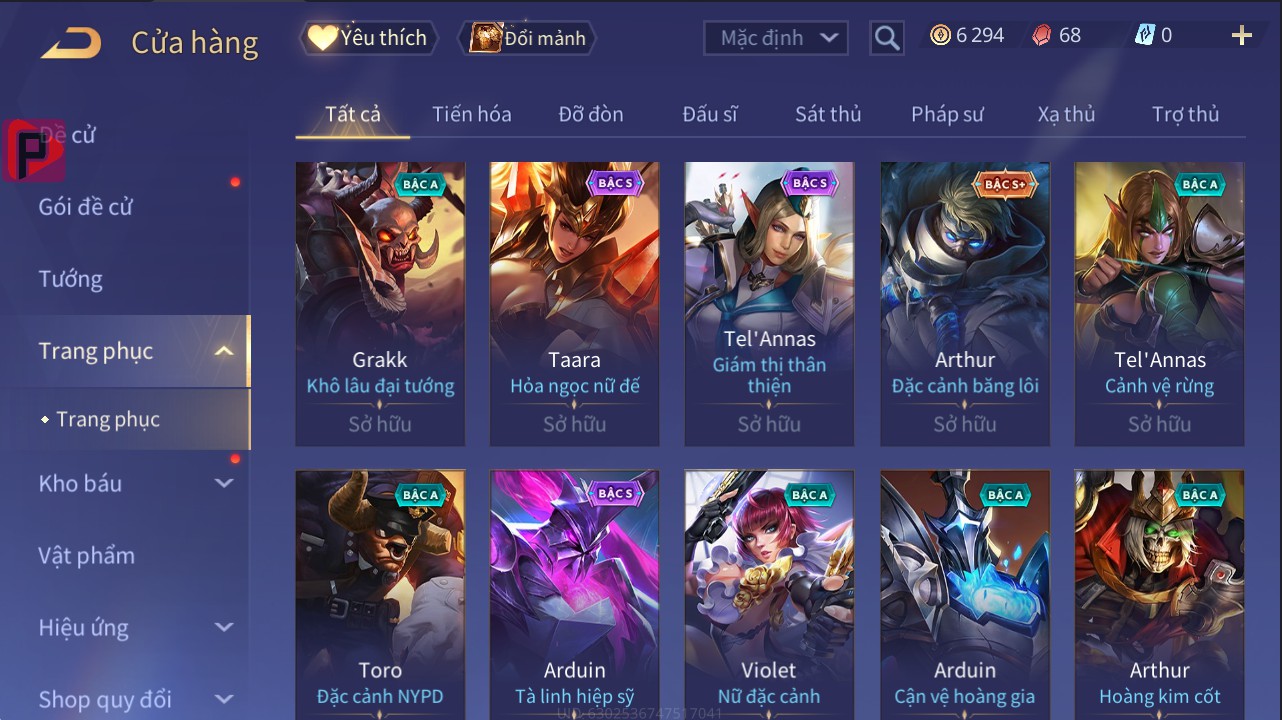Switch to the Pháp sư tab
This screenshot has width=1282, height=720.
pos(947,114)
